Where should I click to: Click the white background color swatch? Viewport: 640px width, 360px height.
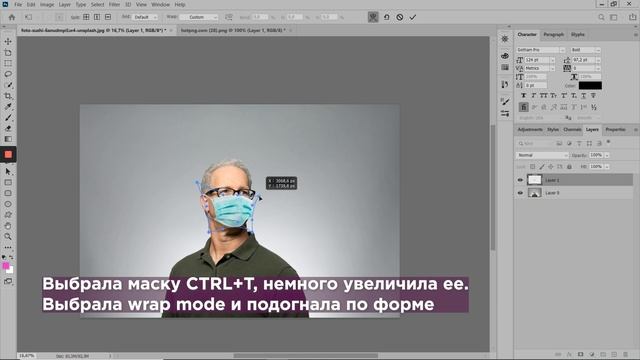10,270
